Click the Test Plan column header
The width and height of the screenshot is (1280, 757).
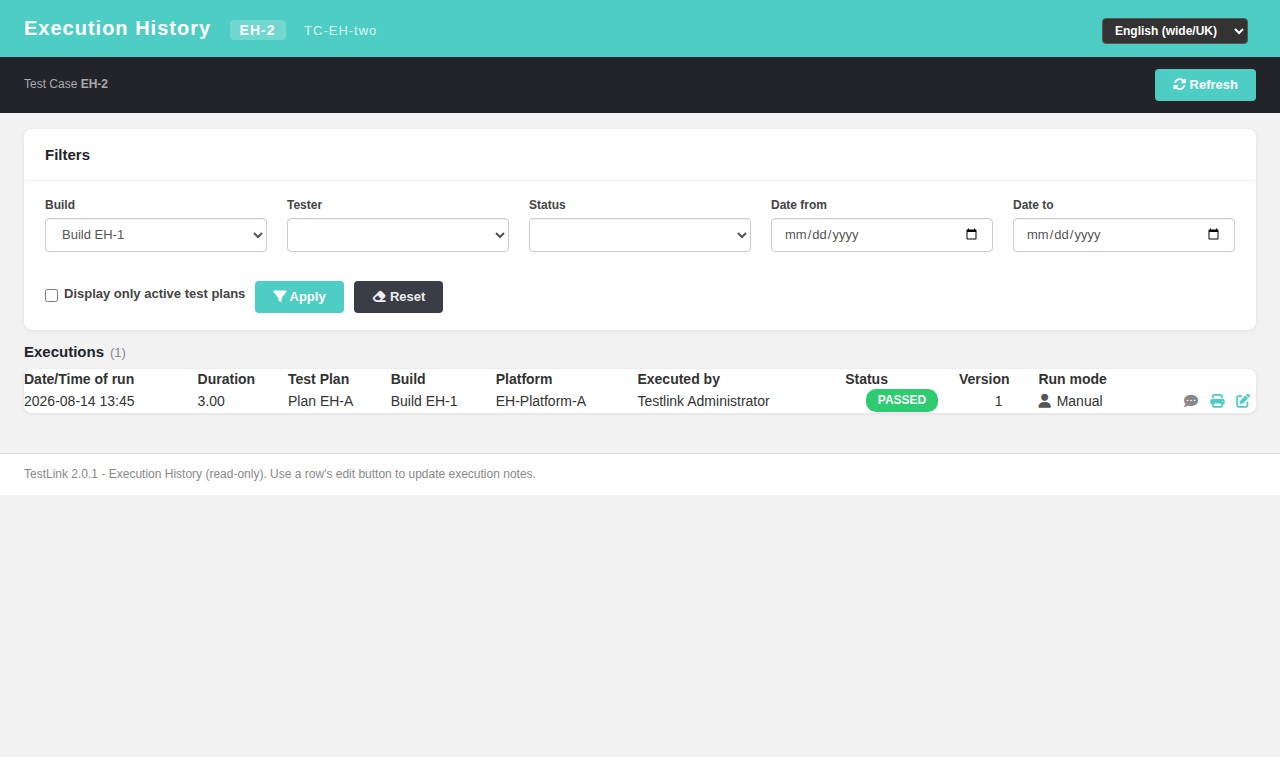pyautogui.click(x=319, y=379)
